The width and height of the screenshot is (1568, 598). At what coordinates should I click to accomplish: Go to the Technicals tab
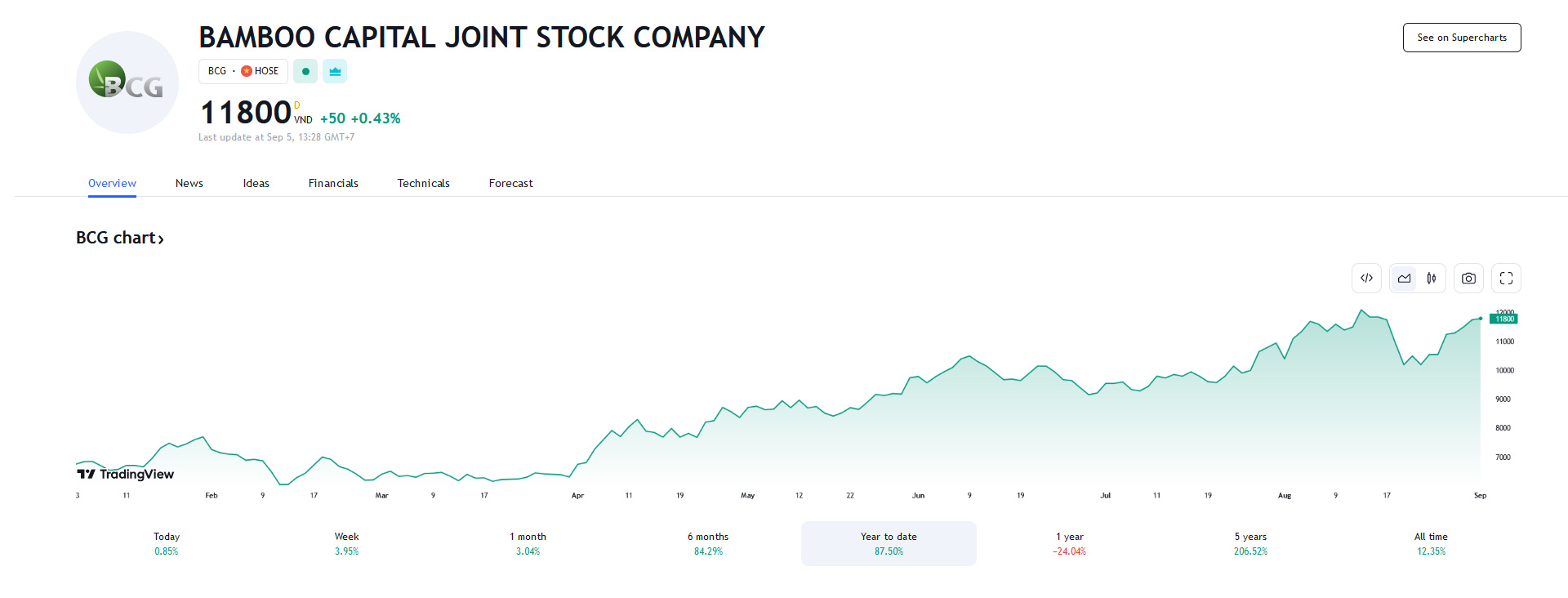coord(423,184)
